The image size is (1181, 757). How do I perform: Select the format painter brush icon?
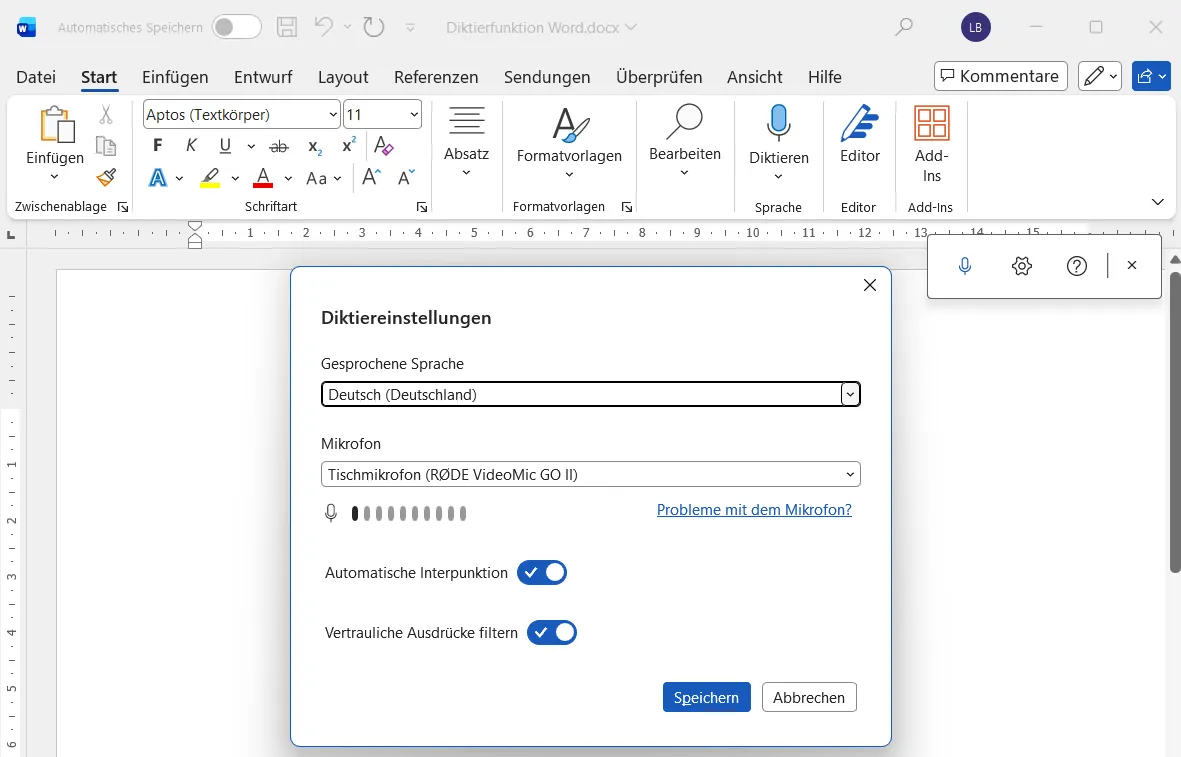pos(106,178)
